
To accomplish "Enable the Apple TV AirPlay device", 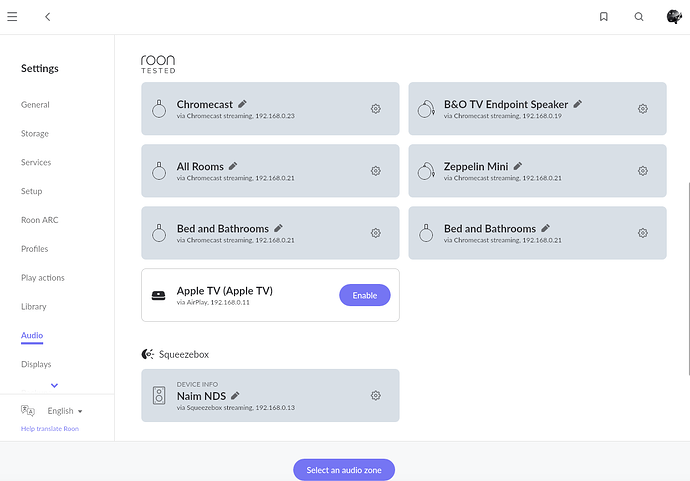I will (365, 295).
